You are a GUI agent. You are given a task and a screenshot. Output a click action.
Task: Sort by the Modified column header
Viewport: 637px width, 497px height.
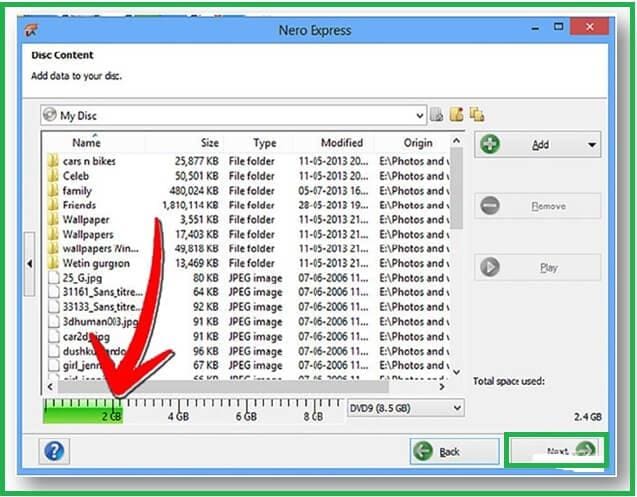coord(342,143)
